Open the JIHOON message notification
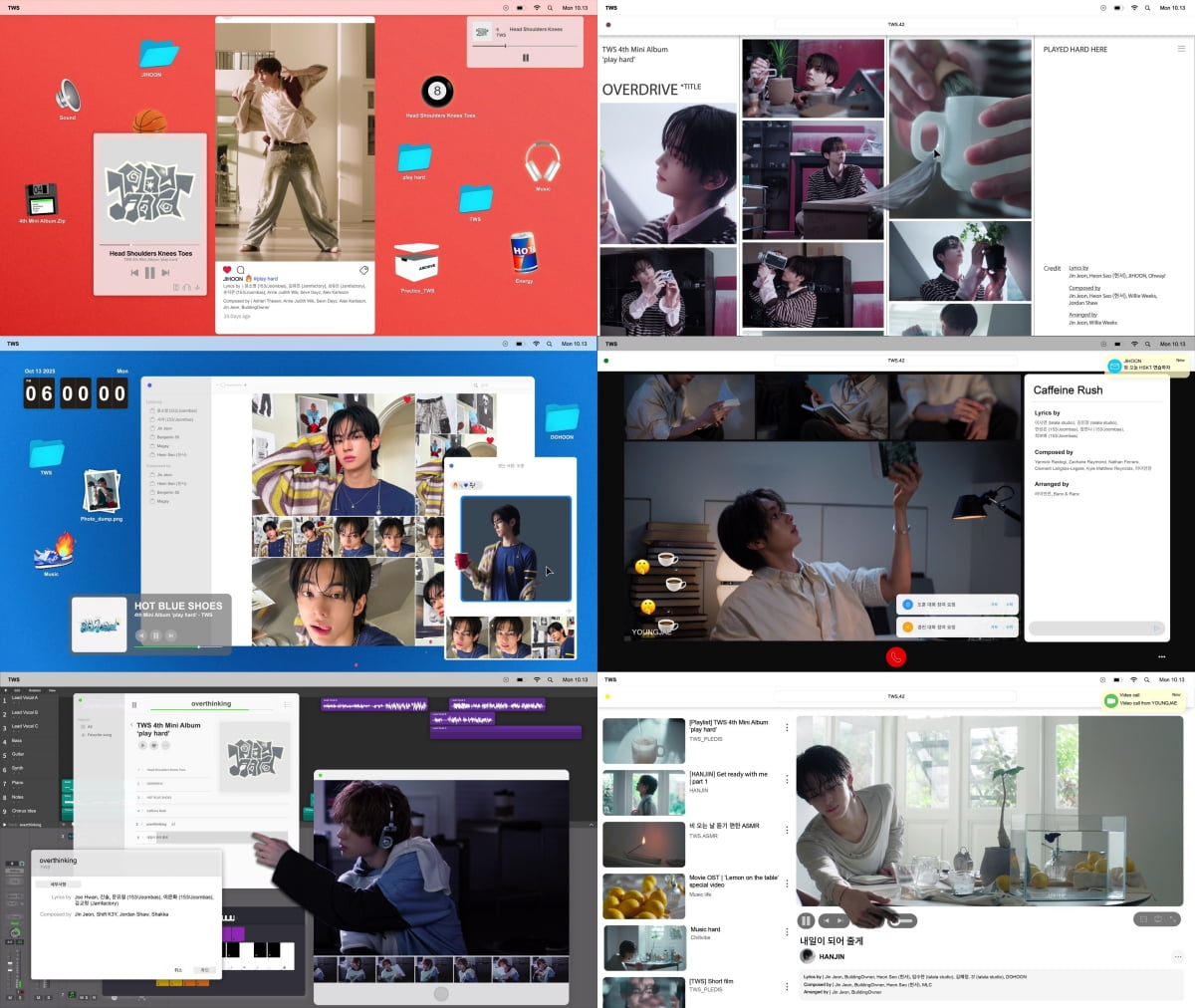The width and height of the screenshot is (1195, 1008). coord(1147,365)
